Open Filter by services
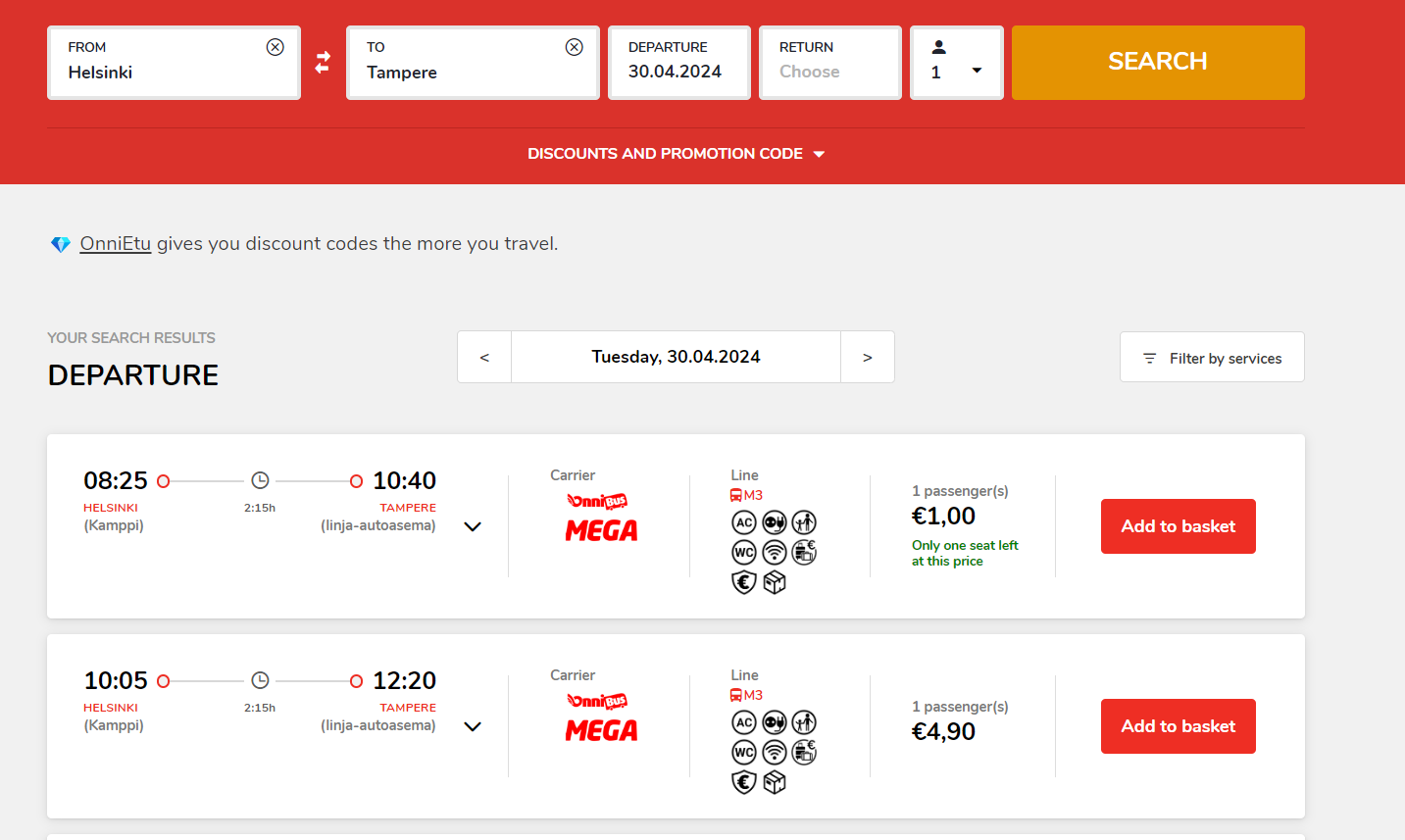1405x840 pixels. [x=1212, y=357]
